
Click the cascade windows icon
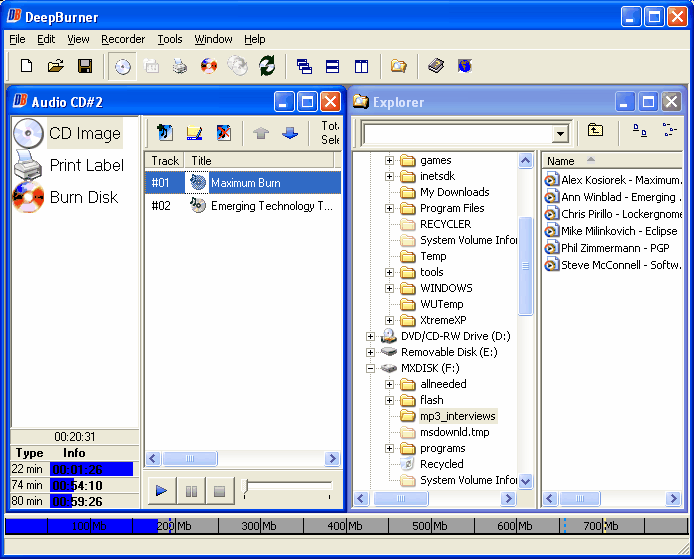[304, 66]
